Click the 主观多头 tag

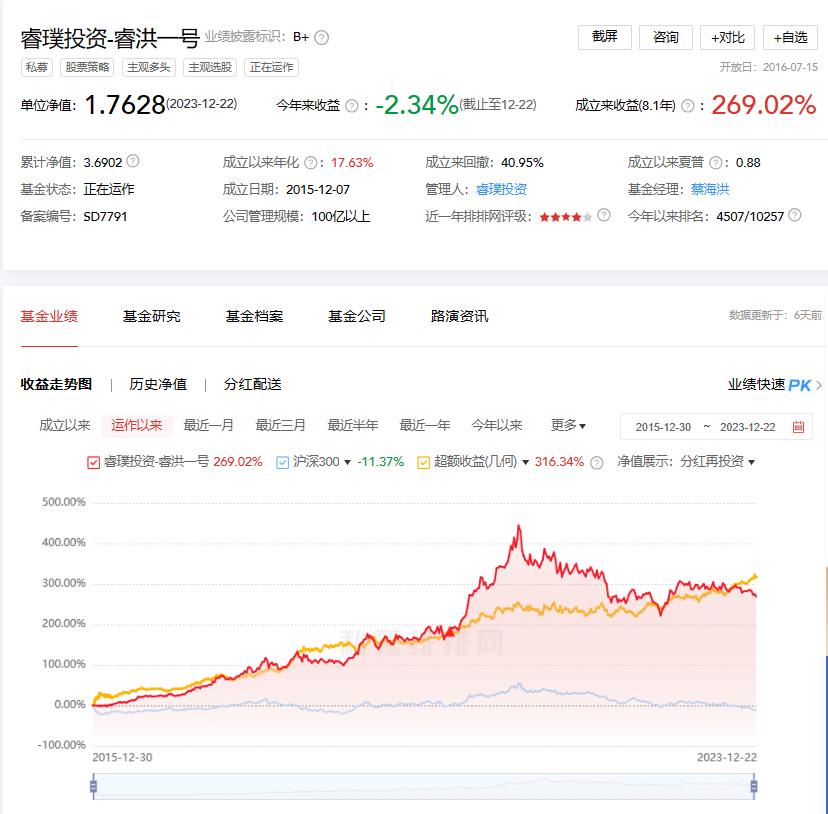(x=148, y=67)
